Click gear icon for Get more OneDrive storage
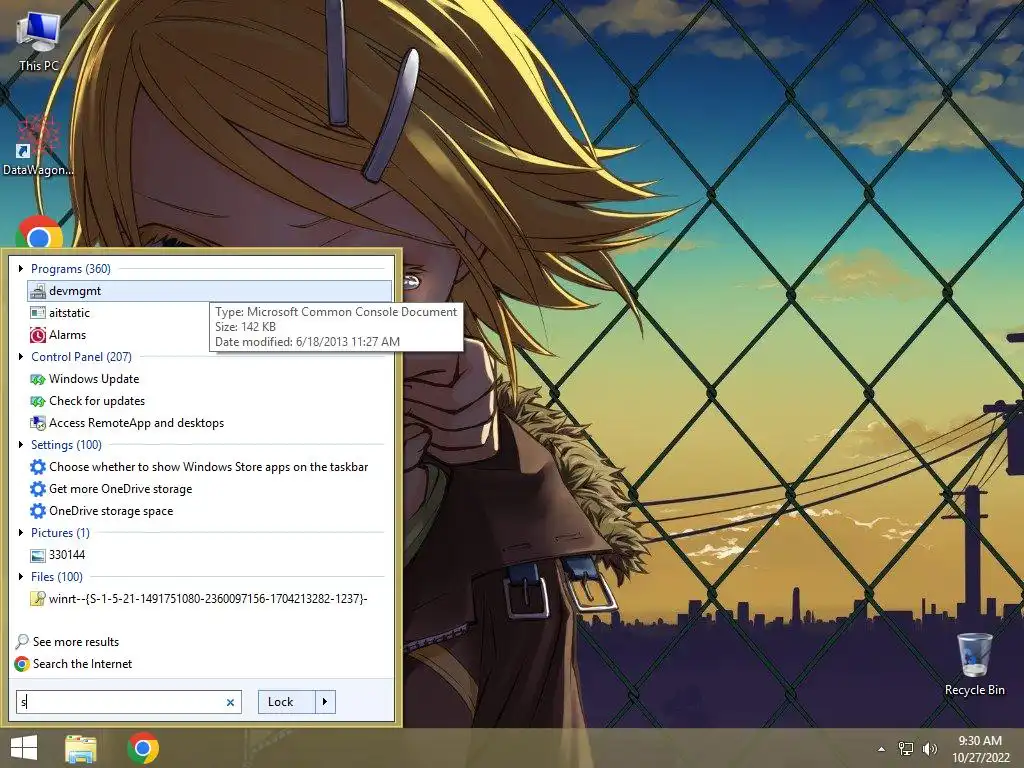This screenshot has width=1024, height=768. coord(38,489)
